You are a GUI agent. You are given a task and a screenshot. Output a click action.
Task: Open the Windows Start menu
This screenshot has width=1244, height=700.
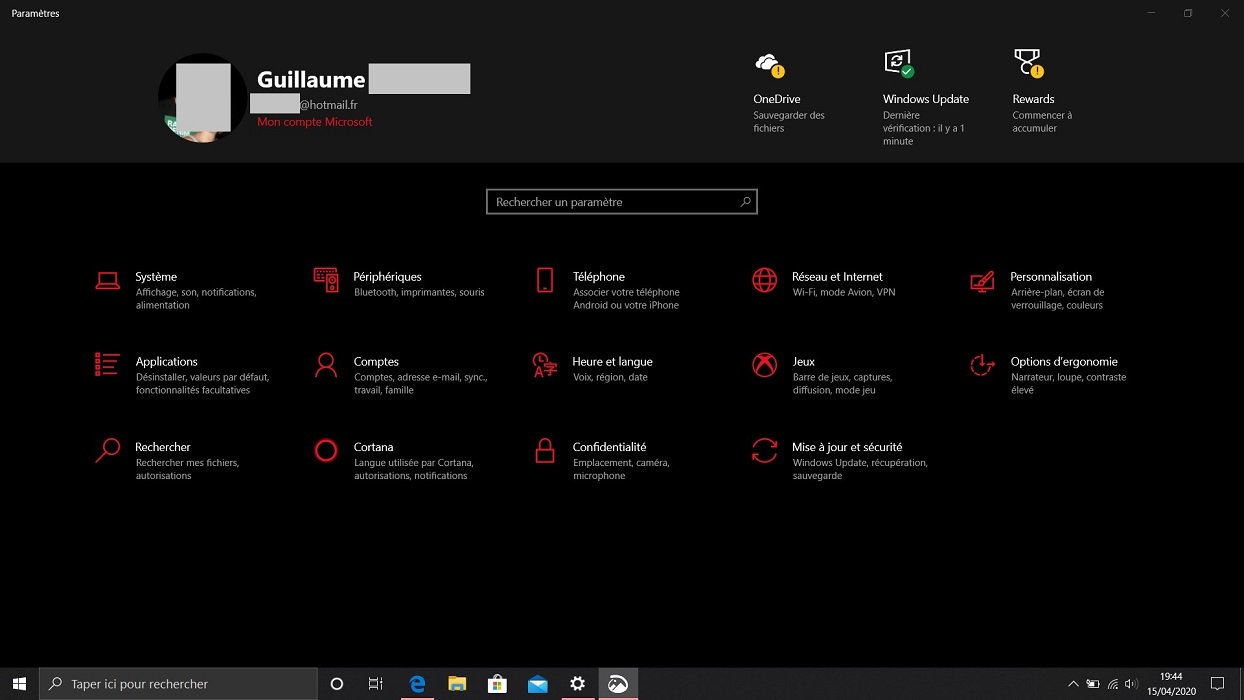tap(19, 684)
